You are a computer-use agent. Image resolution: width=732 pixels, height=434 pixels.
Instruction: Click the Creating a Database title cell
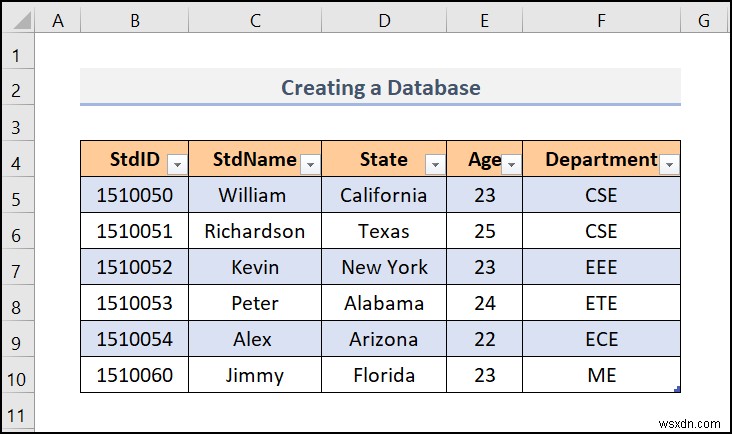(380, 88)
